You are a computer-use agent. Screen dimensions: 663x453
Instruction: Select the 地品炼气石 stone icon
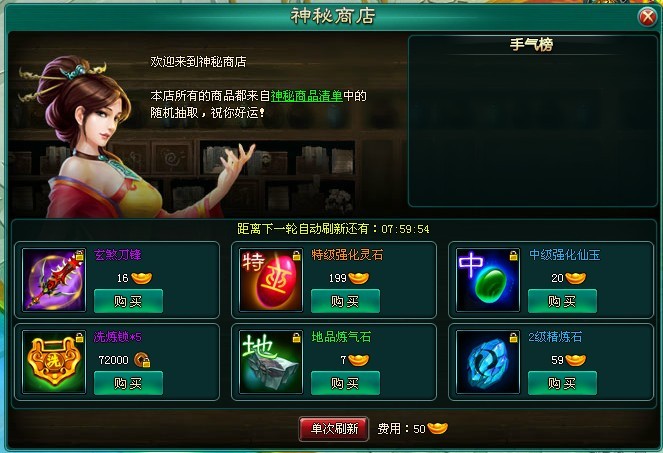(x=271, y=362)
